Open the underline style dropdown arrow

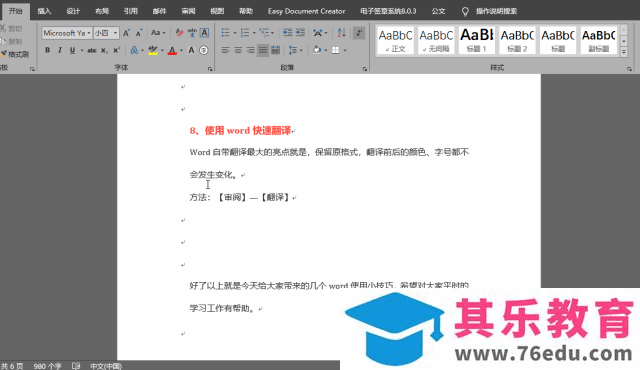pos(82,50)
